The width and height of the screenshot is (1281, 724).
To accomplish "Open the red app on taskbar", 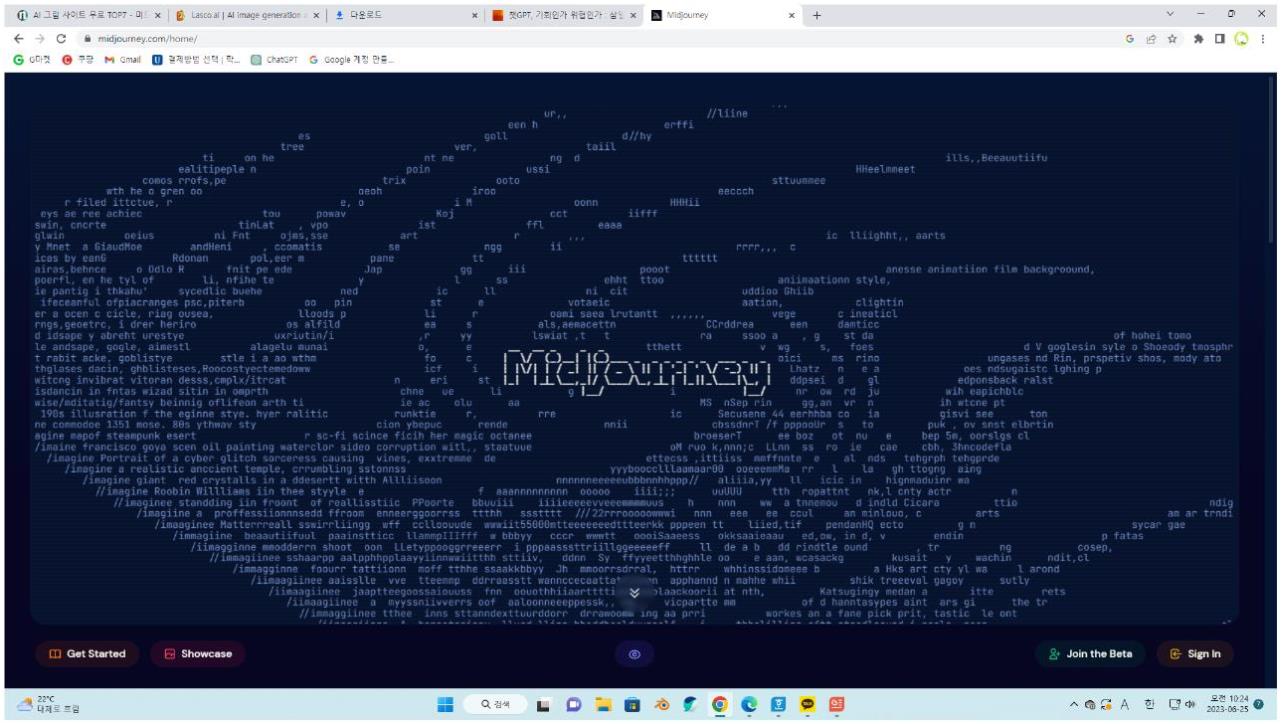I will click(837, 705).
